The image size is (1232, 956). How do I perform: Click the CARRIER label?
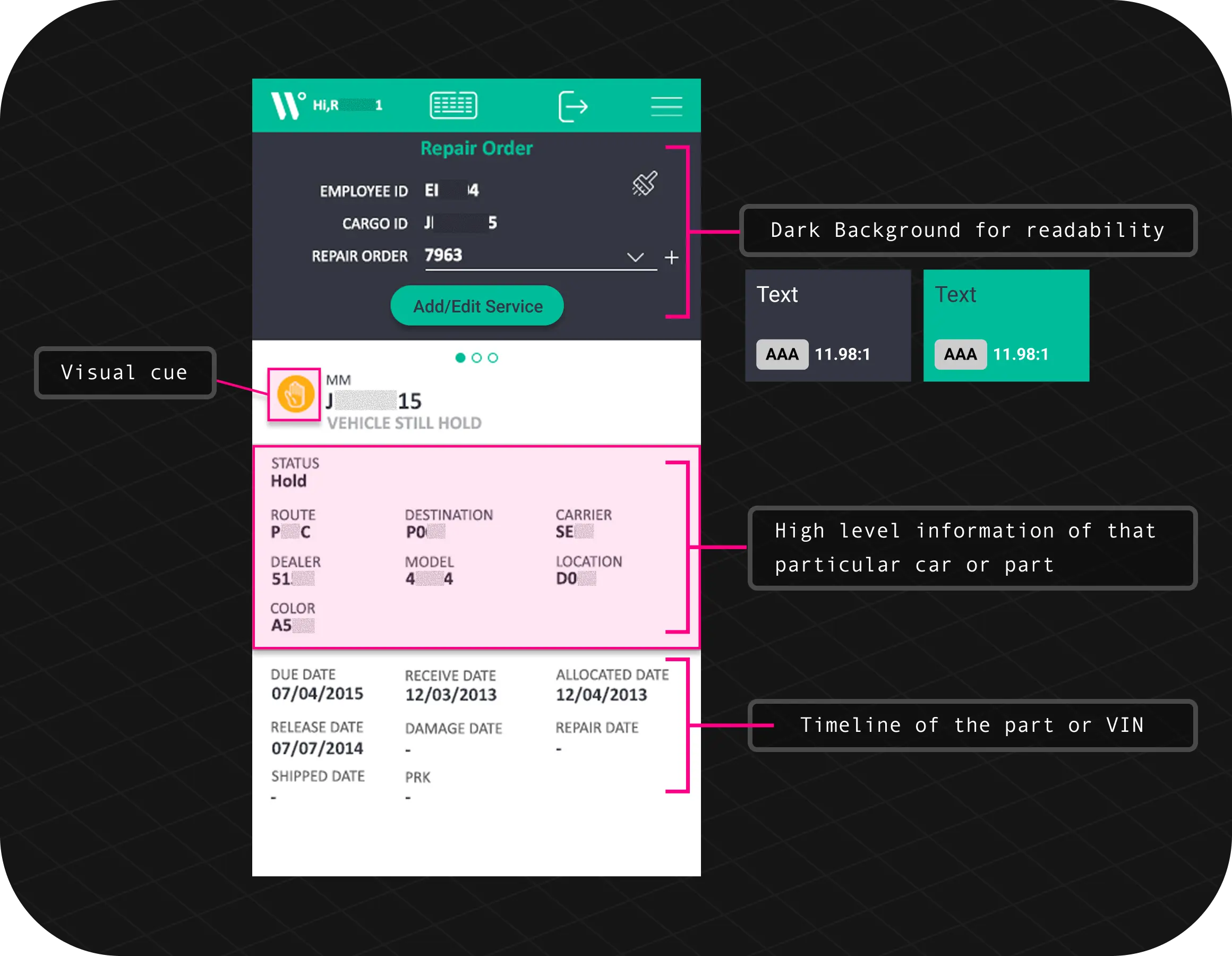tap(584, 515)
